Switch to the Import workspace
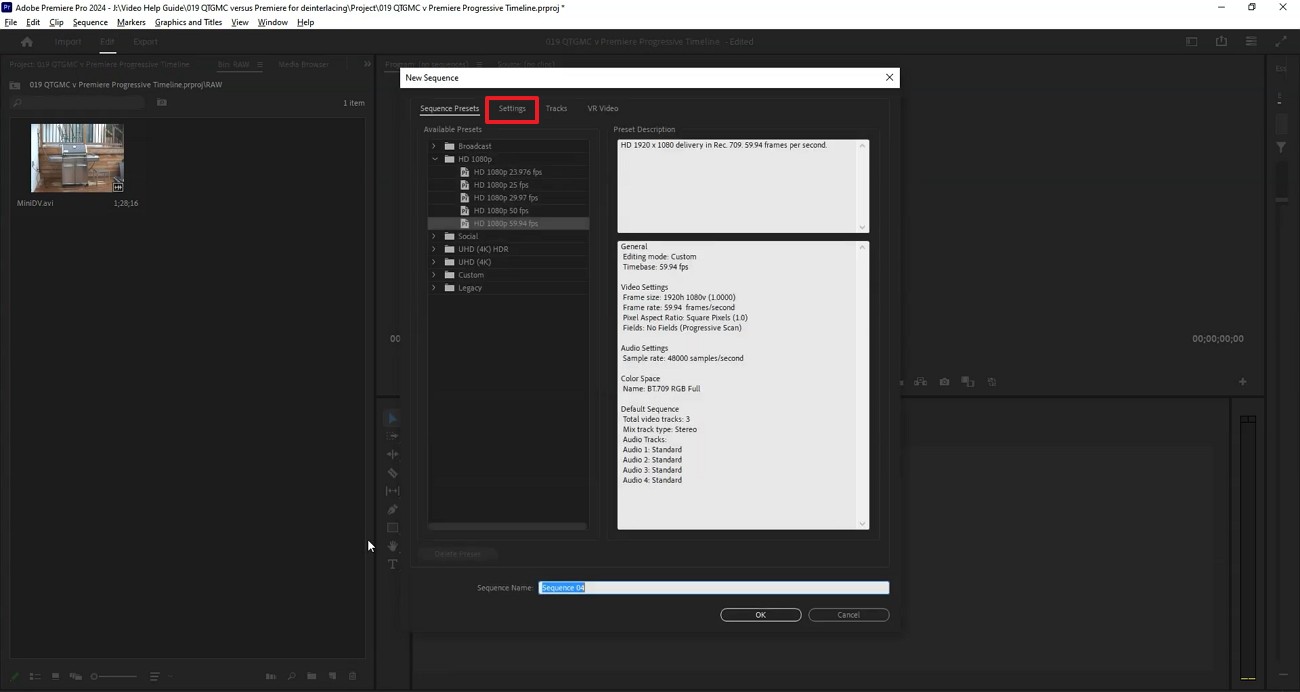1300x692 pixels. (68, 42)
